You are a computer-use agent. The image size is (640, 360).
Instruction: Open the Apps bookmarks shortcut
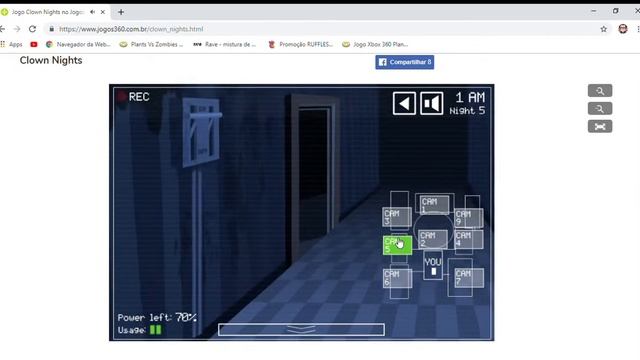(11, 44)
